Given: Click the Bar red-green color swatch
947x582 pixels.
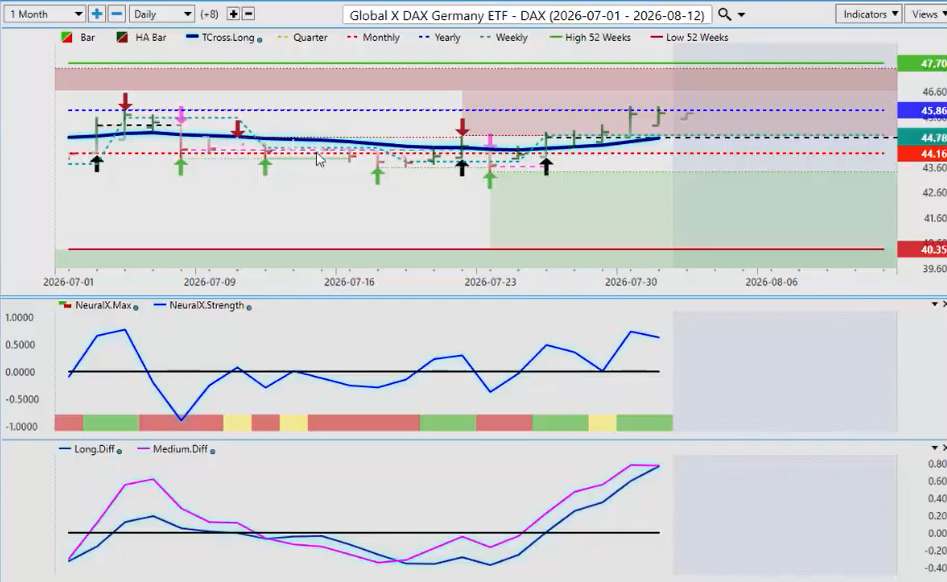Looking at the screenshot, I should point(67,37).
